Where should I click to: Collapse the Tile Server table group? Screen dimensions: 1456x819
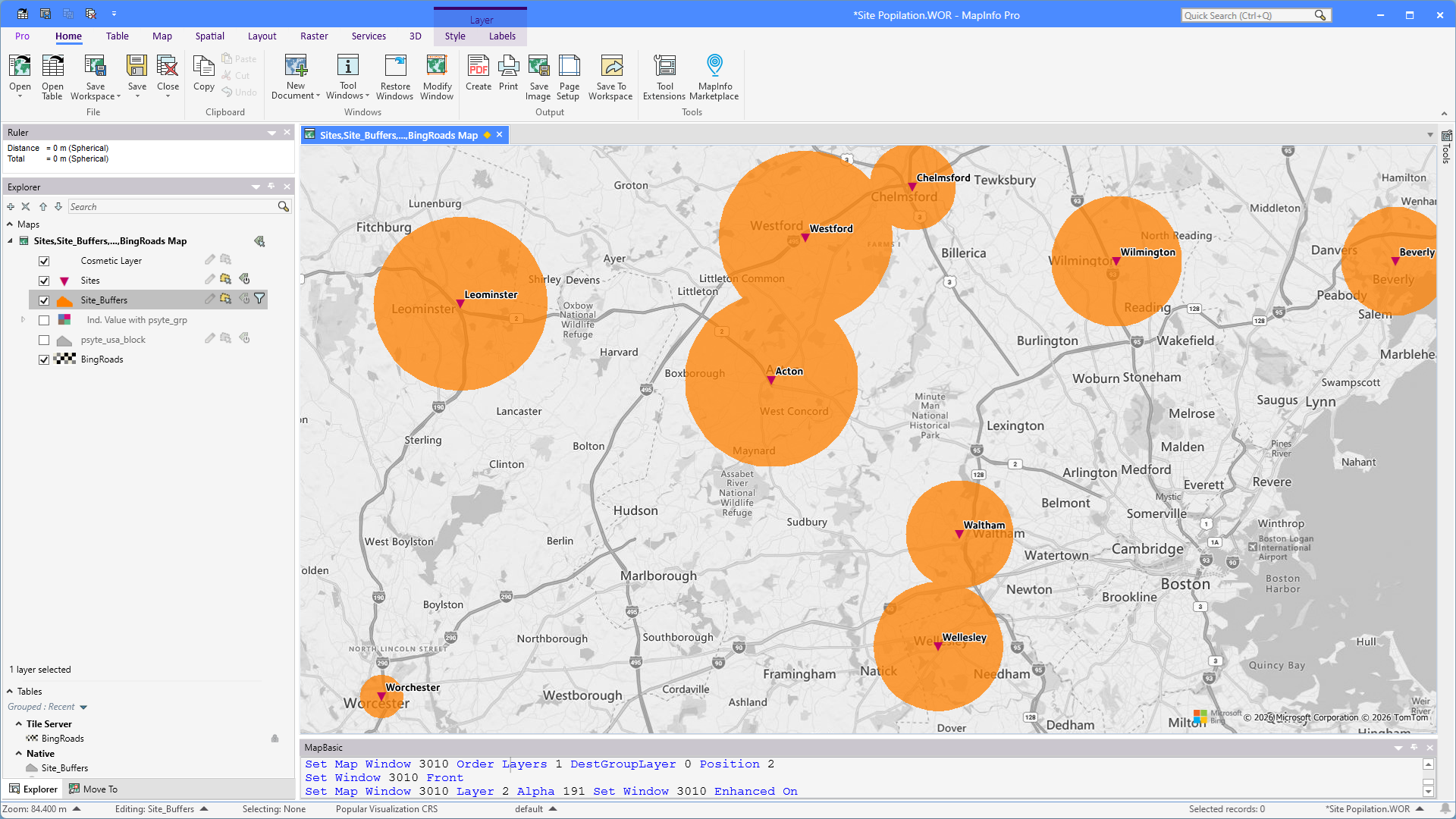(19, 723)
